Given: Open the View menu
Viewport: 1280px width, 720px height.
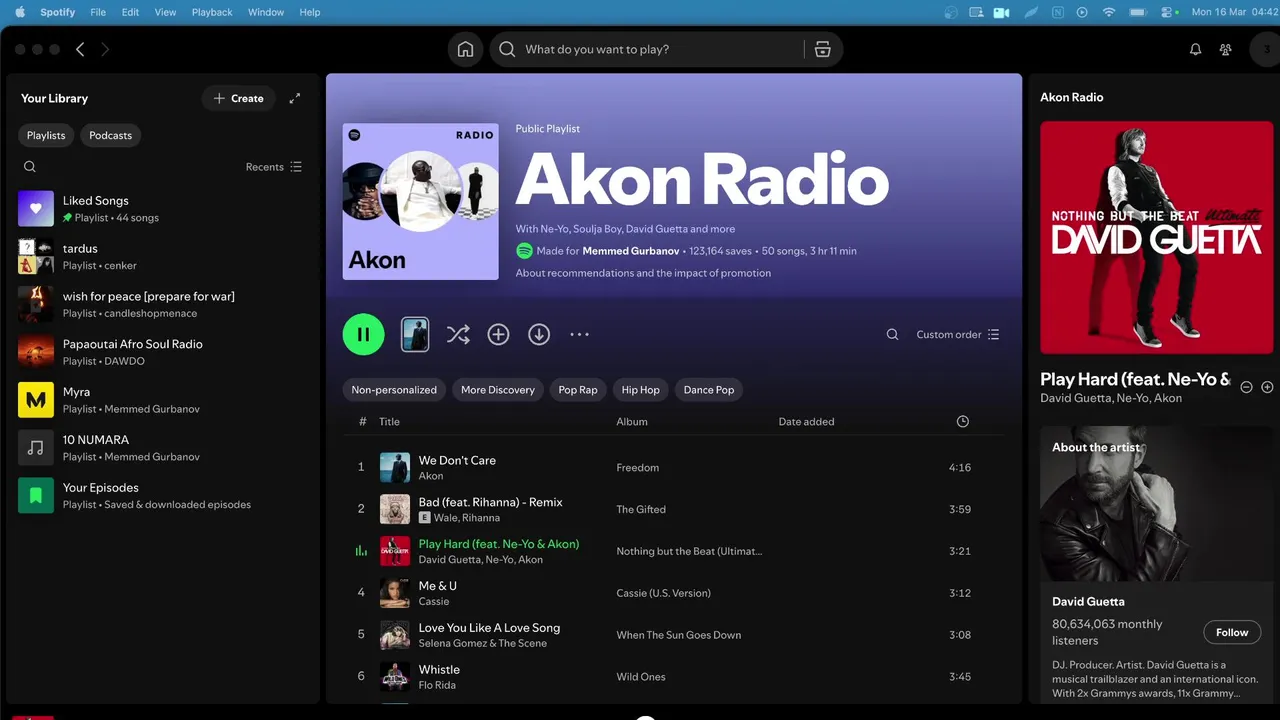Looking at the screenshot, I should tap(165, 12).
